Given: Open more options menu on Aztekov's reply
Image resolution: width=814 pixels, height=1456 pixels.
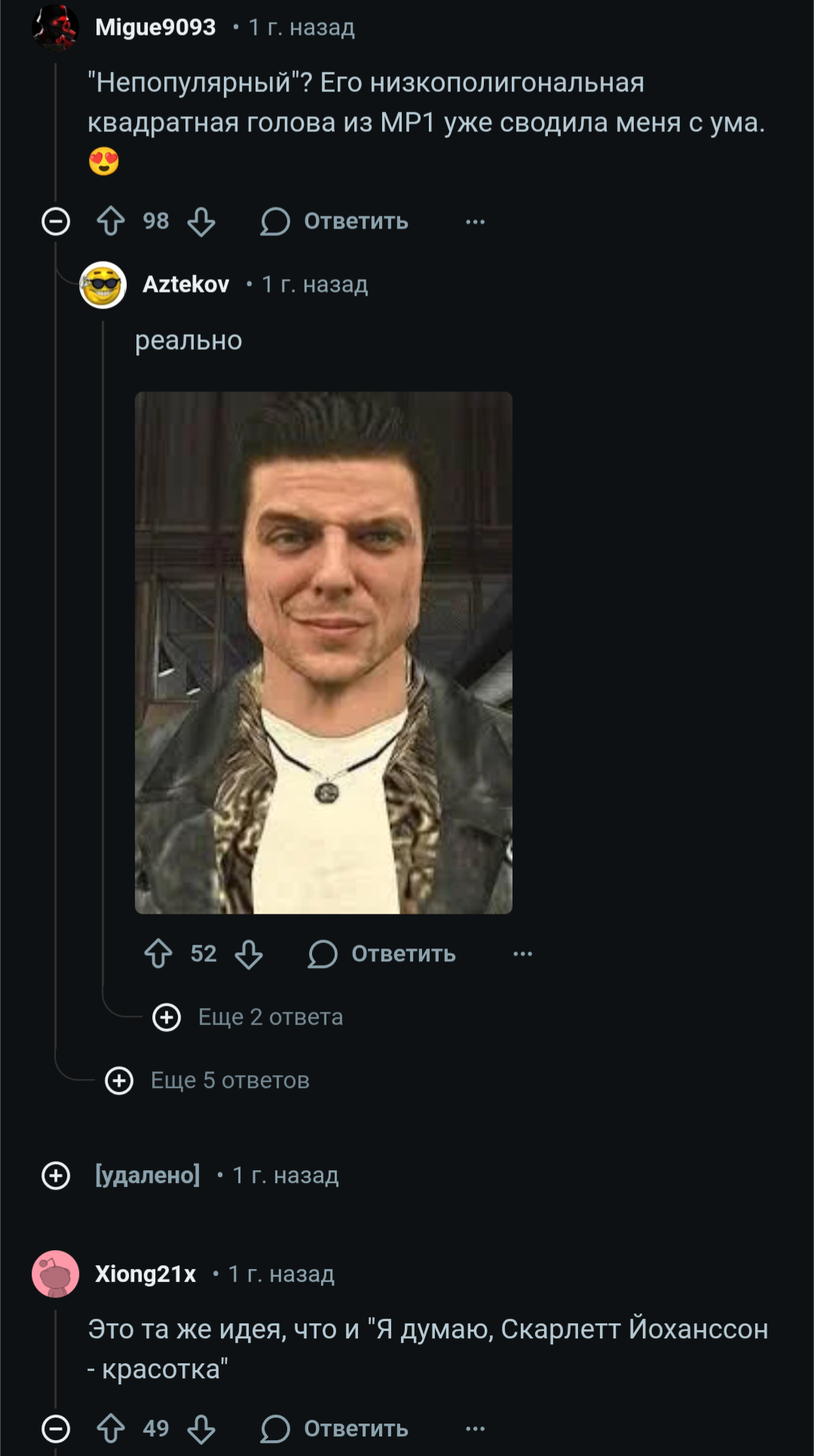Looking at the screenshot, I should tap(522, 954).
